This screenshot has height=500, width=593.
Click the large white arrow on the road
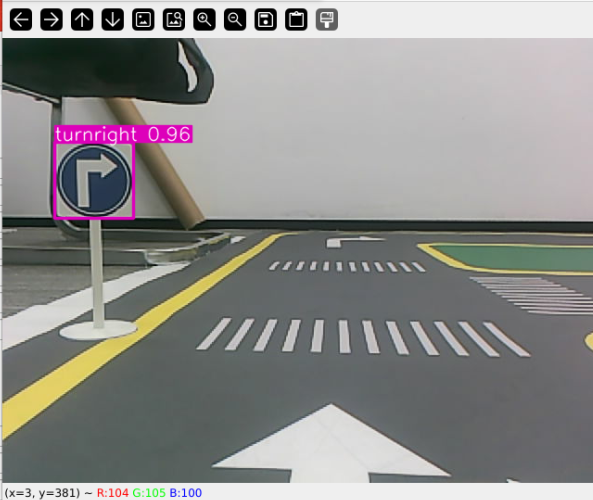[331, 446]
